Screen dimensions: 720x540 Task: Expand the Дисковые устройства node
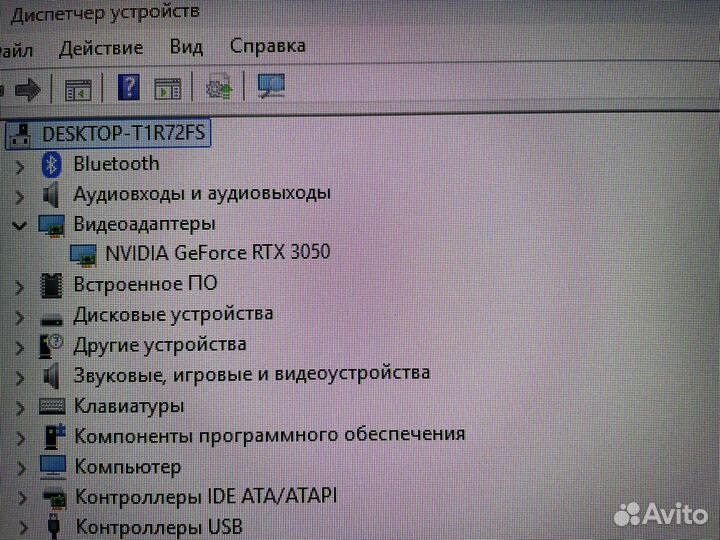[x=19, y=318]
